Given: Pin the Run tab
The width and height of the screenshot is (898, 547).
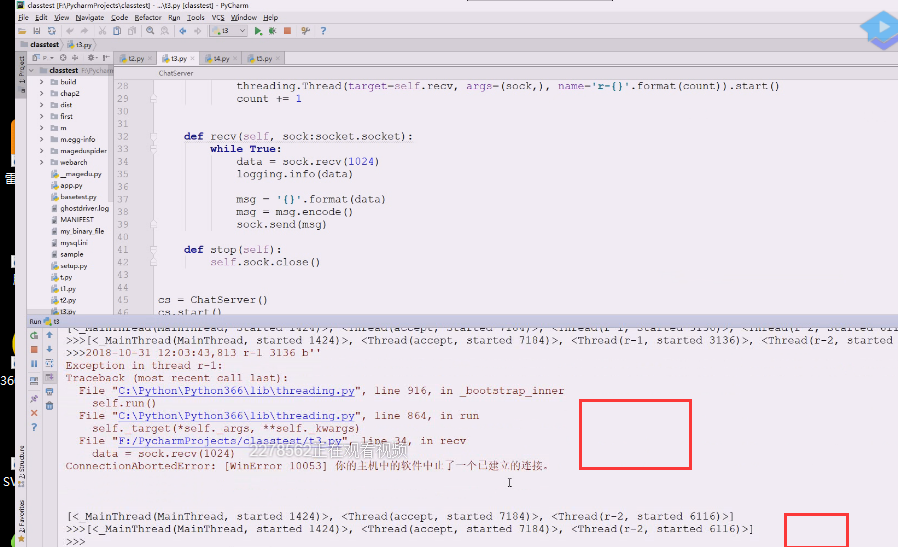Looking at the screenshot, I should pyautogui.click(x=34, y=399).
